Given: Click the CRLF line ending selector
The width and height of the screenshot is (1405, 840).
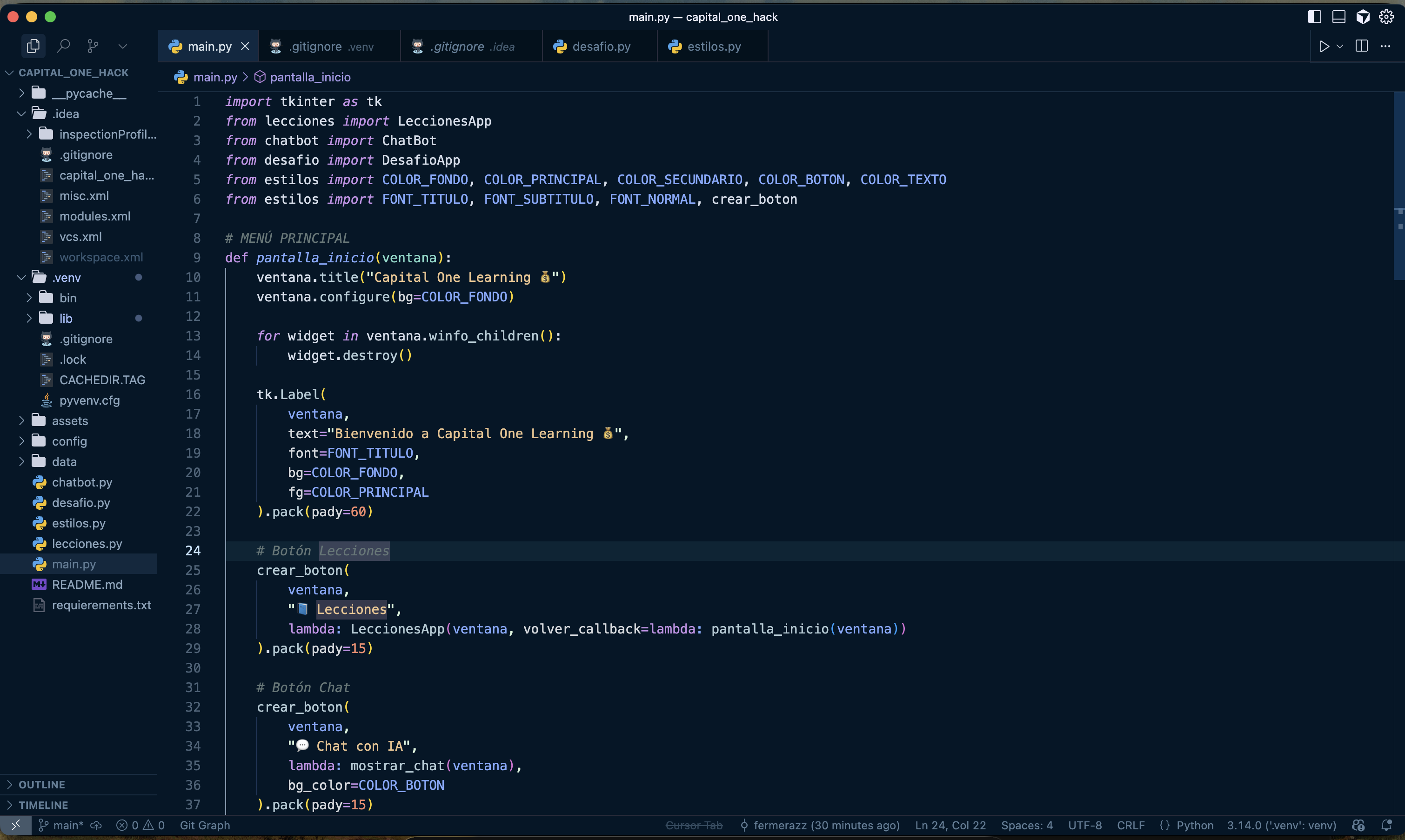Looking at the screenshot, I should [1131, 825].
